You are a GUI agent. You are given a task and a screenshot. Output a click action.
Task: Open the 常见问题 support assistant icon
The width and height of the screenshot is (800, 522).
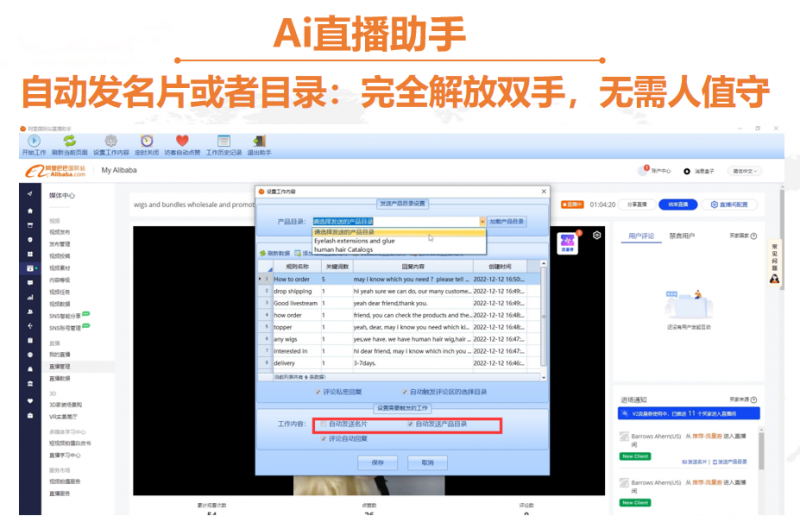pyautogui.click(x=774, y=263)
